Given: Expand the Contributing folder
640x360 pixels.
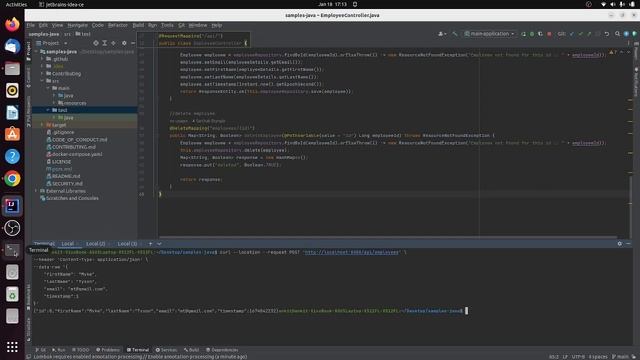Looking at the screenshot, I should tap(42, 73).
